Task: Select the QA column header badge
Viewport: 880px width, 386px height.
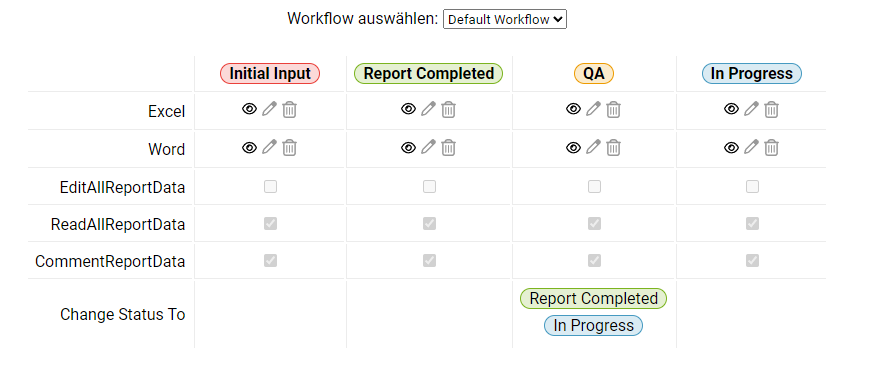Action: click(594, 73)
